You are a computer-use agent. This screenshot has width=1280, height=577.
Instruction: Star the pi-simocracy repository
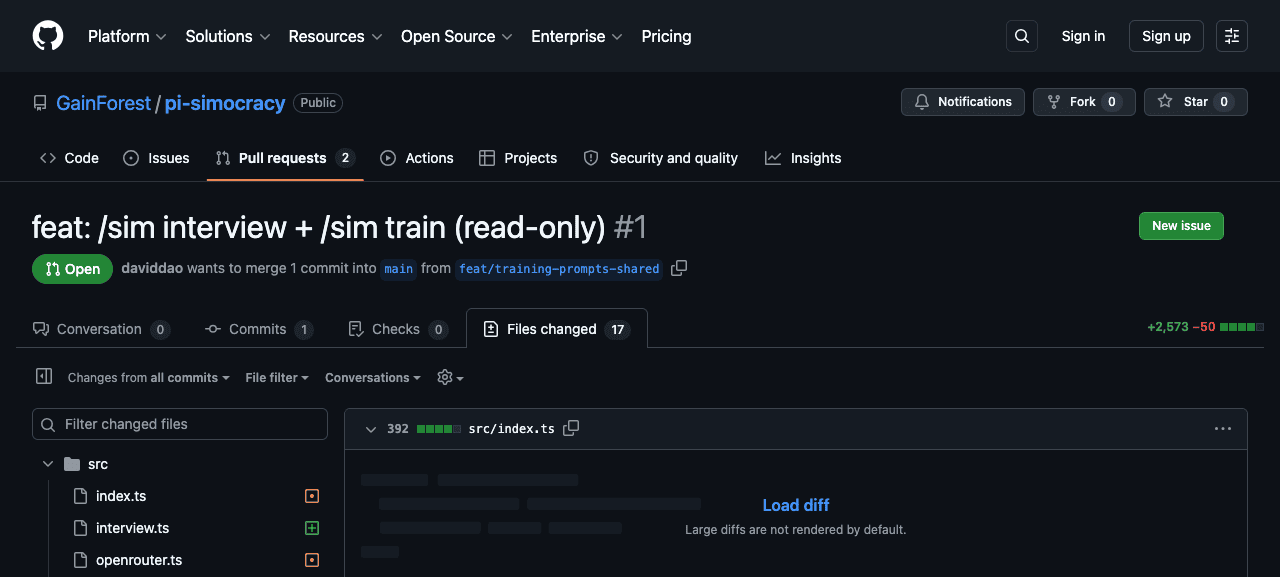tap(1196, 102)
